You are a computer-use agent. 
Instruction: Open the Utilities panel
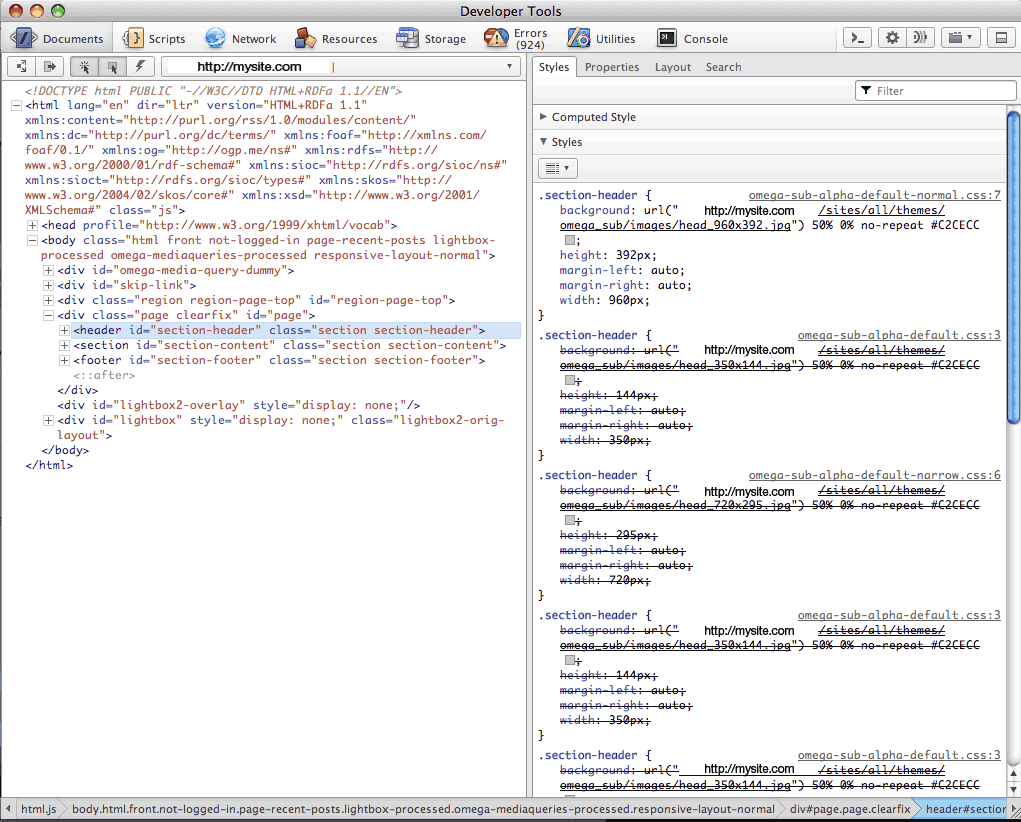(601, 38)
